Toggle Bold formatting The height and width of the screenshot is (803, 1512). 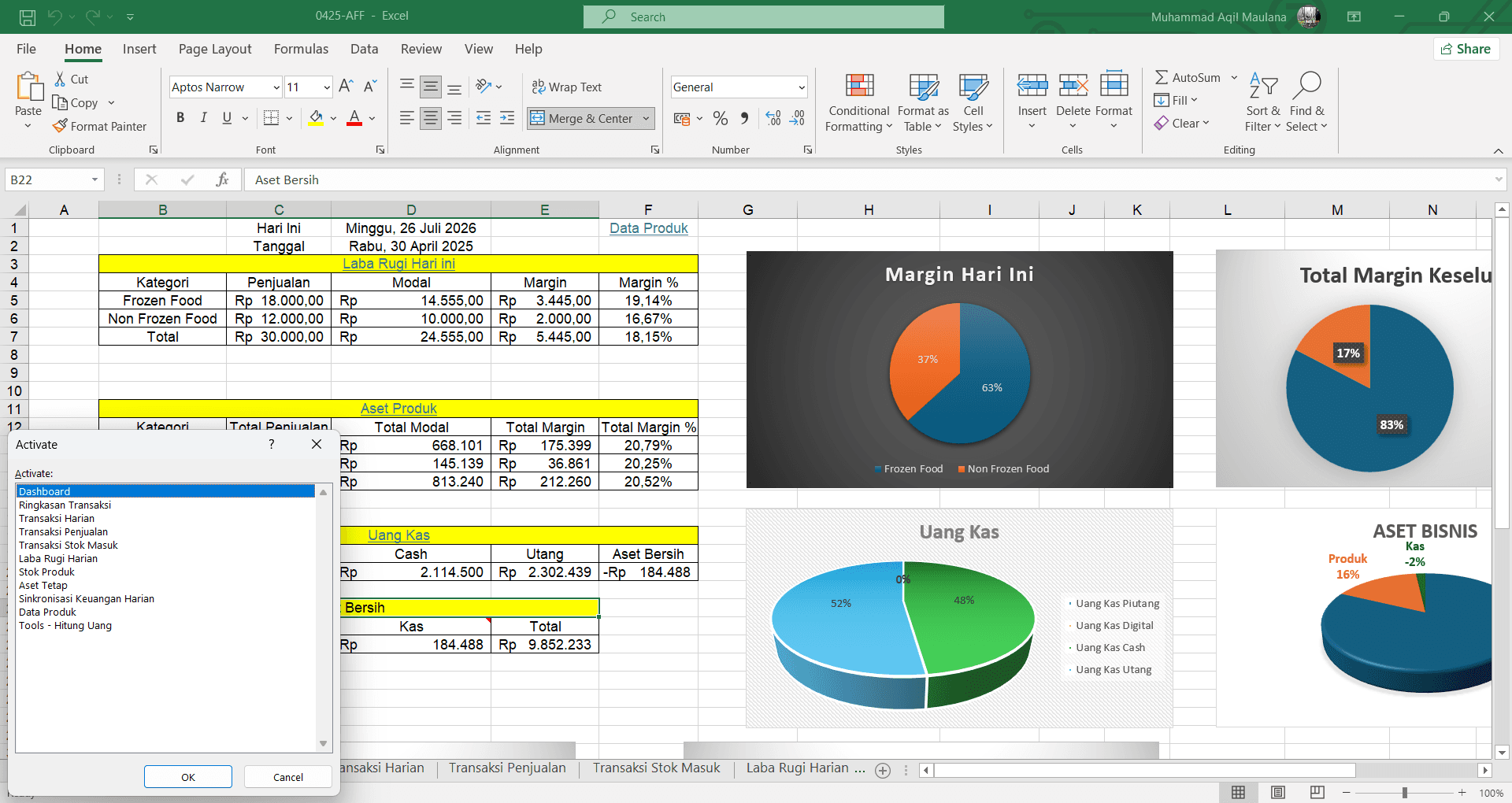(x=180, y=118)
